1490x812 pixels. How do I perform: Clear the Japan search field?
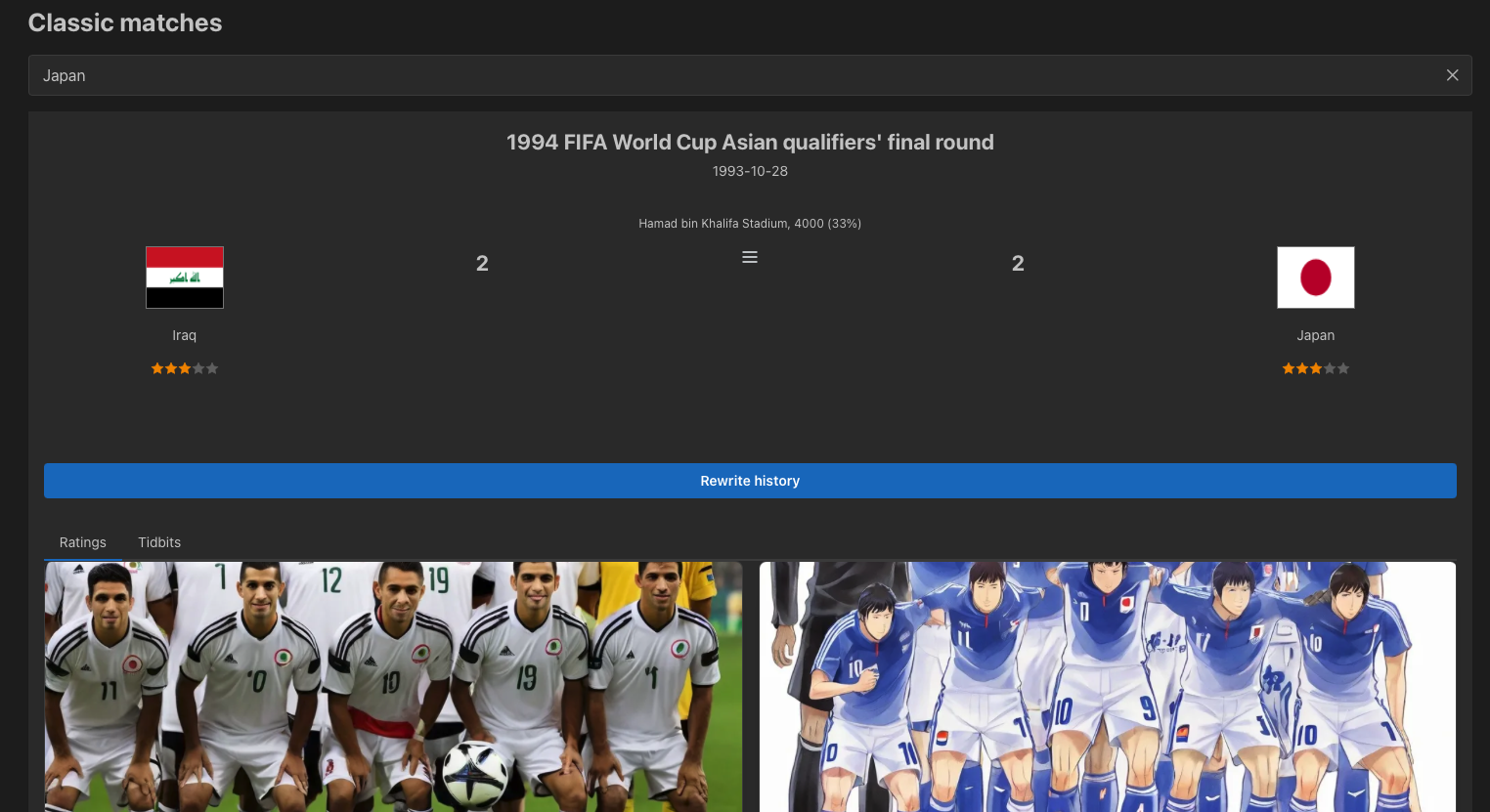1452,75
